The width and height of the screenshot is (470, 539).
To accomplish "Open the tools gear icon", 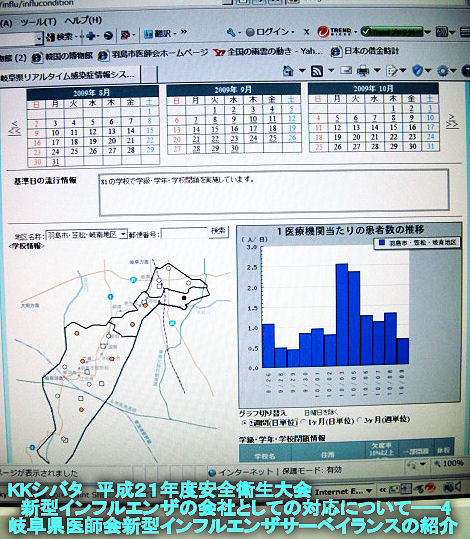I will click(443, 71).
